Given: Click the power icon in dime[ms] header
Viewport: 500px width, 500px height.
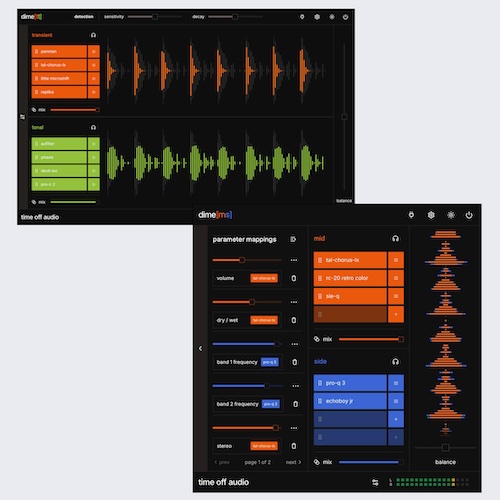Looking at the screenshot, I should click(469, 215).
